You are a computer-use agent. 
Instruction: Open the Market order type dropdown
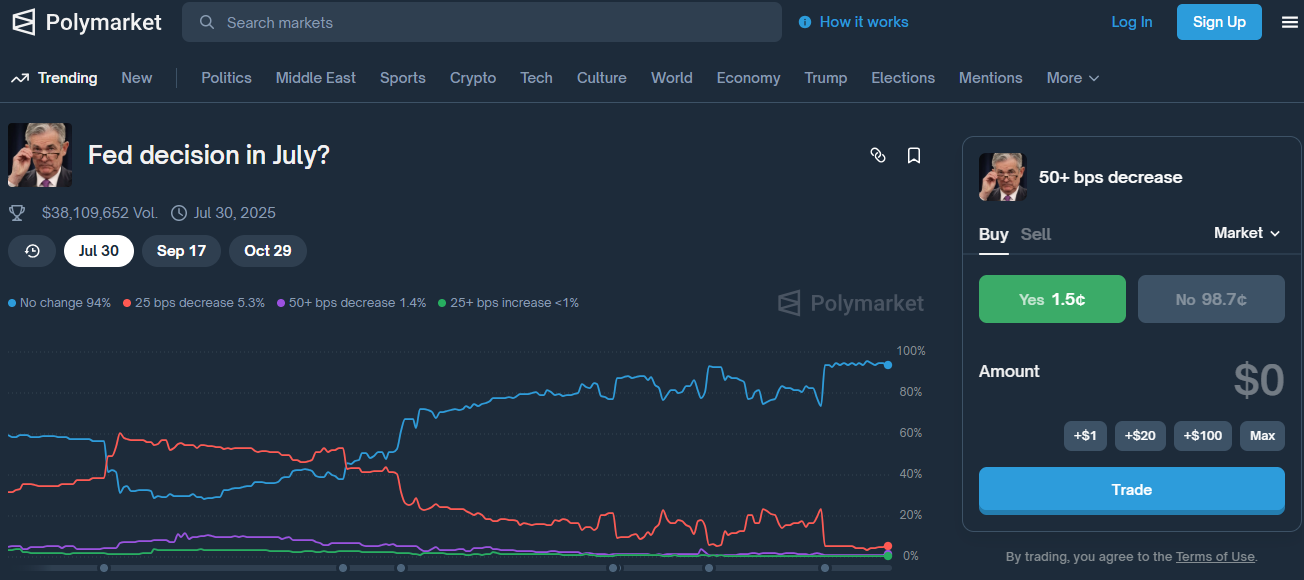pos(1247,233)
